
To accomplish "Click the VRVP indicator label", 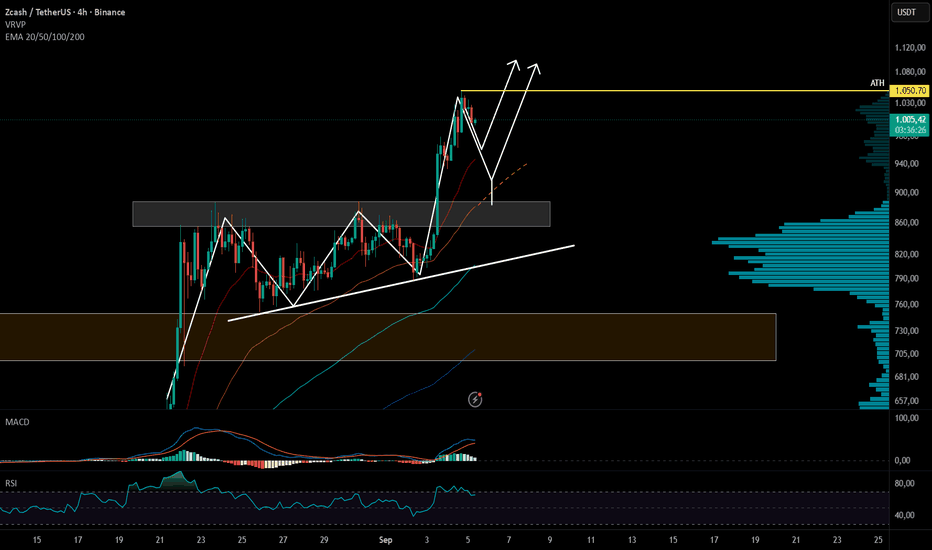I will 15,24.
